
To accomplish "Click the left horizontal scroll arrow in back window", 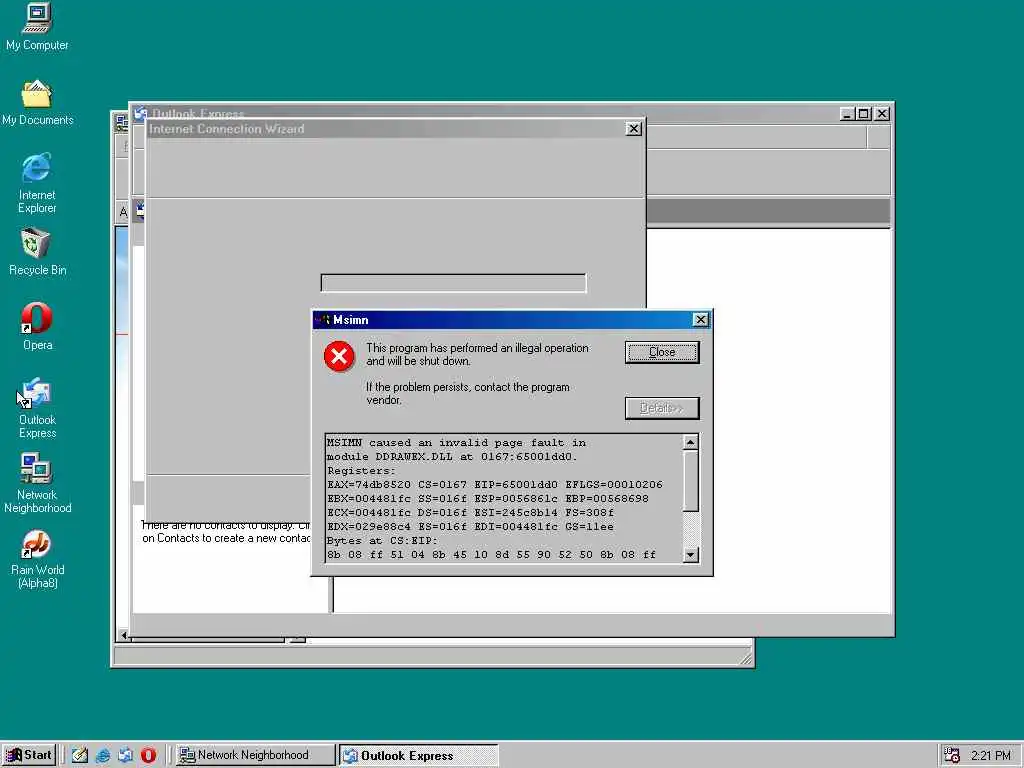I will pos(123,634).
